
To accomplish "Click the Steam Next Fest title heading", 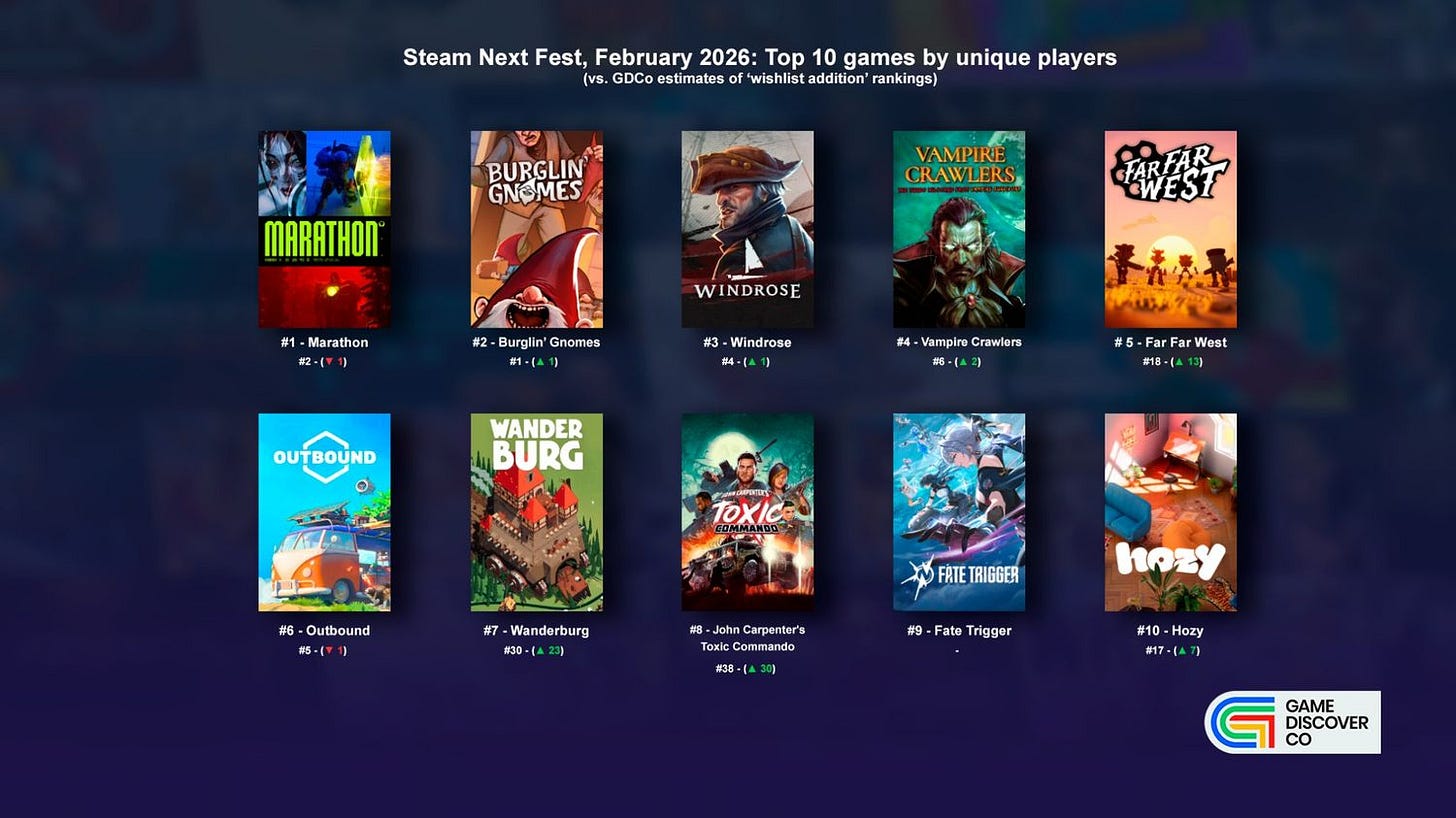I will tap(760, 58).
